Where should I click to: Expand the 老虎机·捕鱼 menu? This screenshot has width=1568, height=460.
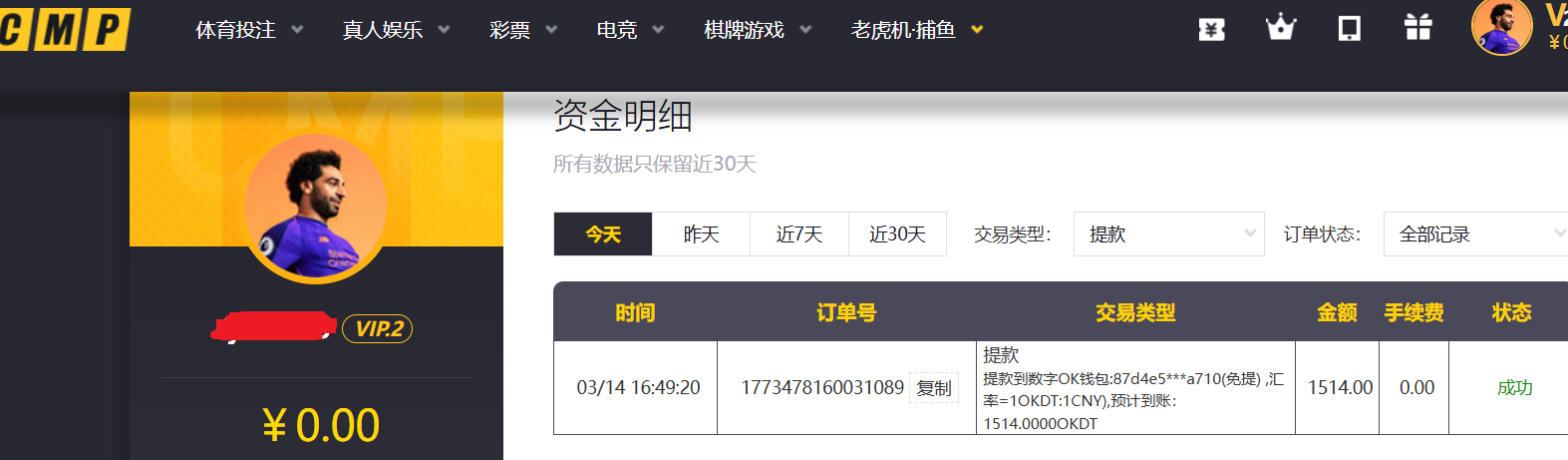[x=916, y=30]
